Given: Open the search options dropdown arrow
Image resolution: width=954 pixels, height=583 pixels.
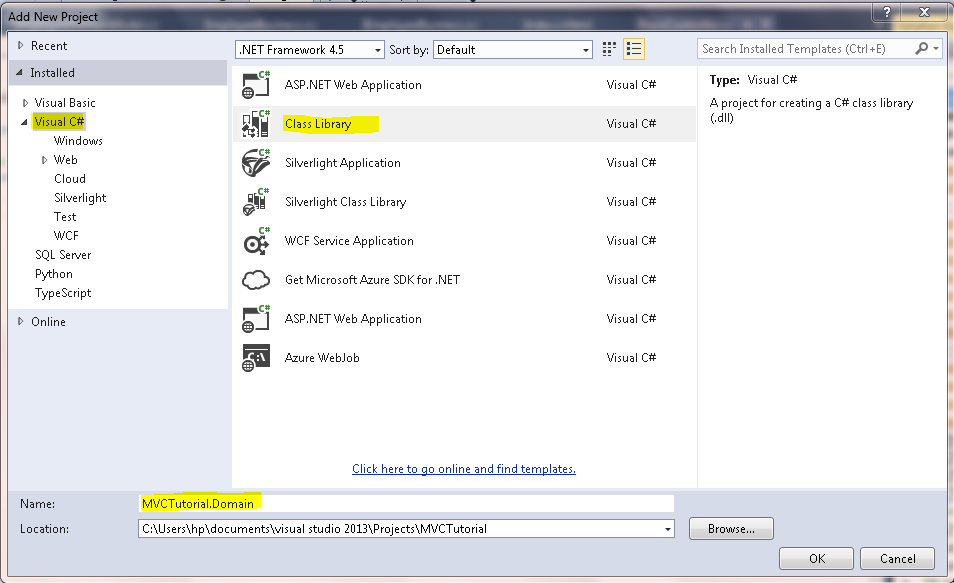Looking at the screenshot, I should pos(936,48).
